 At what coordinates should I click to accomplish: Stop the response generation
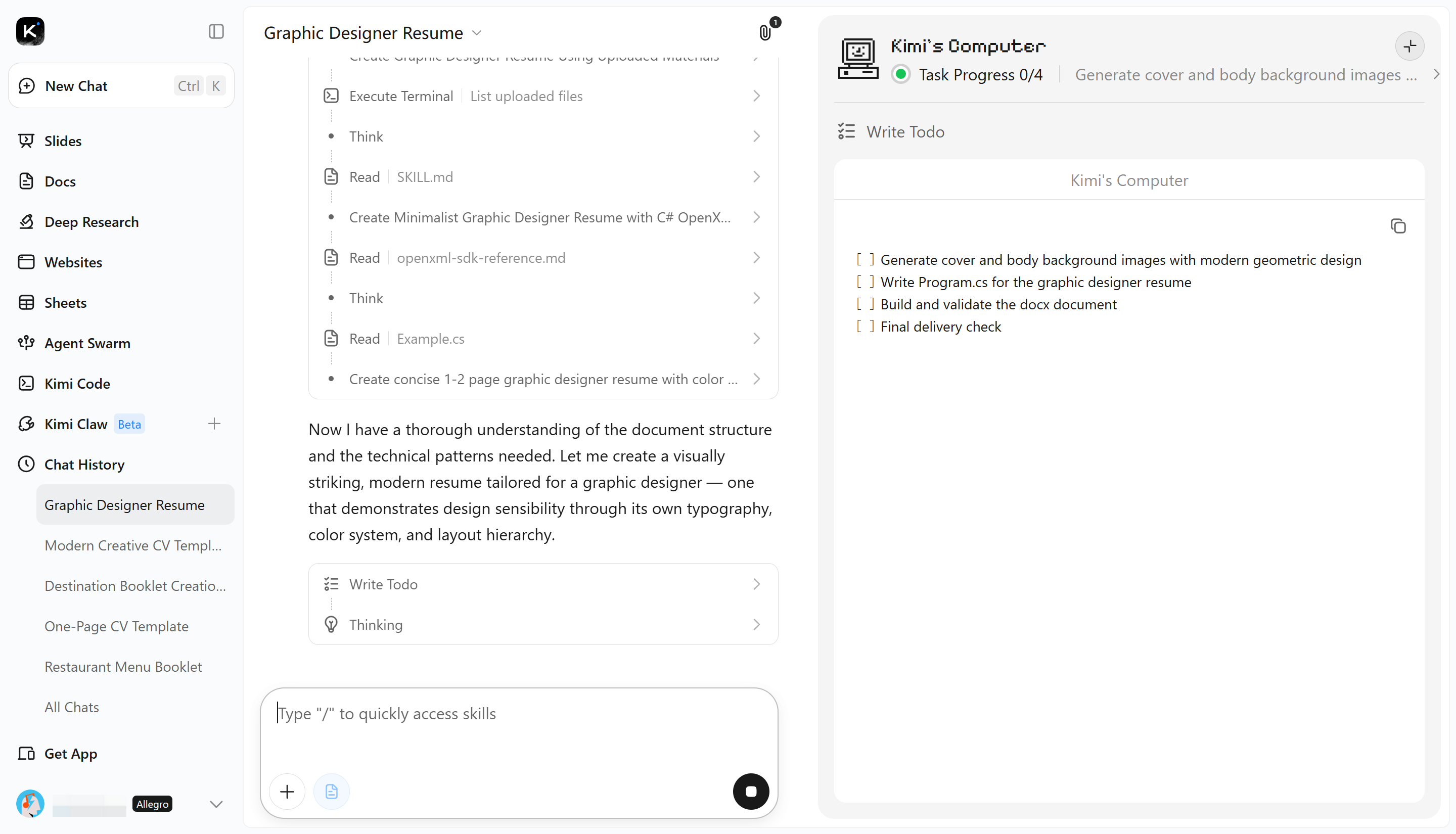(751, 792)
